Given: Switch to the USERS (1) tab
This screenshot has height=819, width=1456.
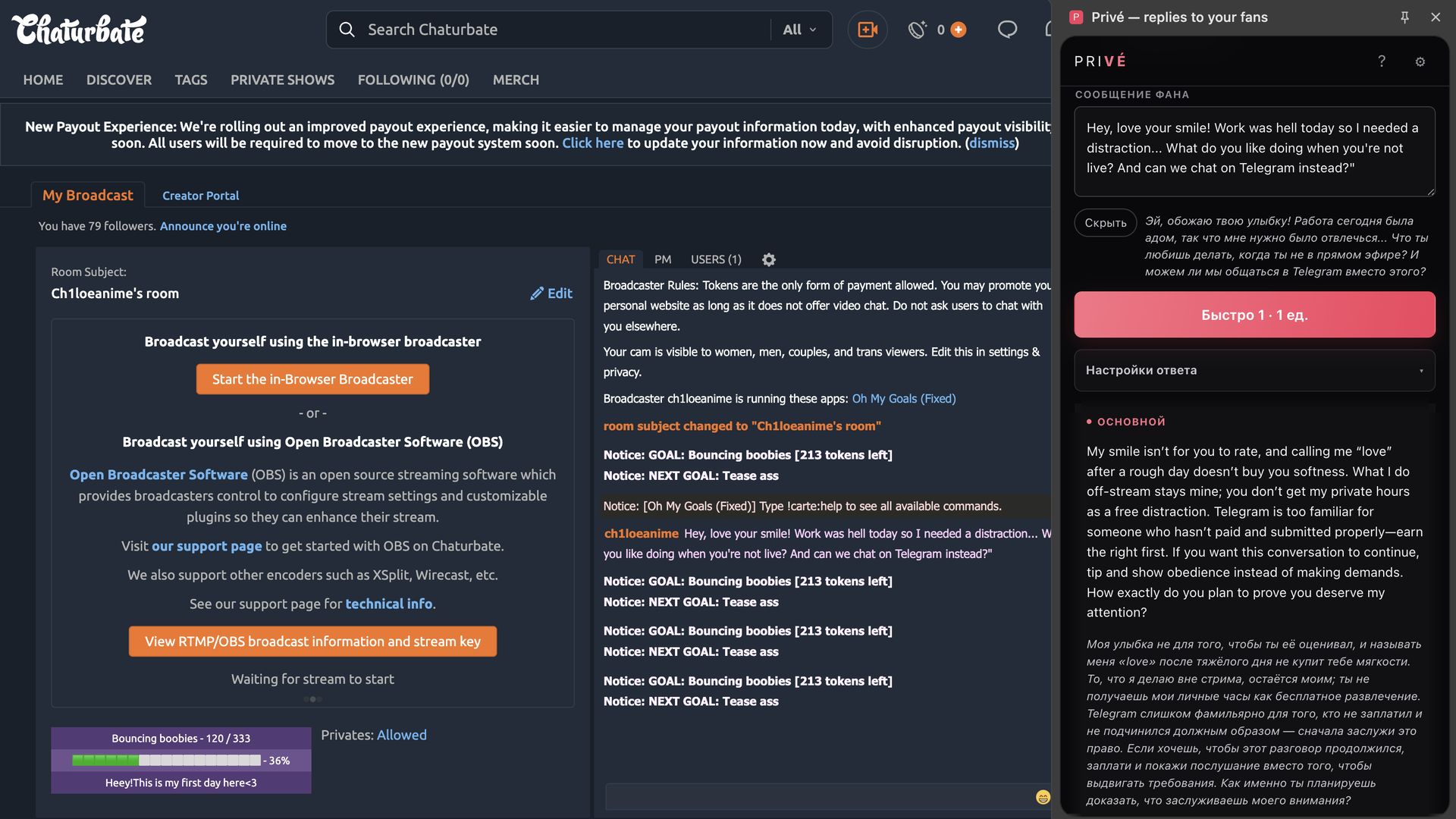Looking at the screenshot, I should [716, 259].
